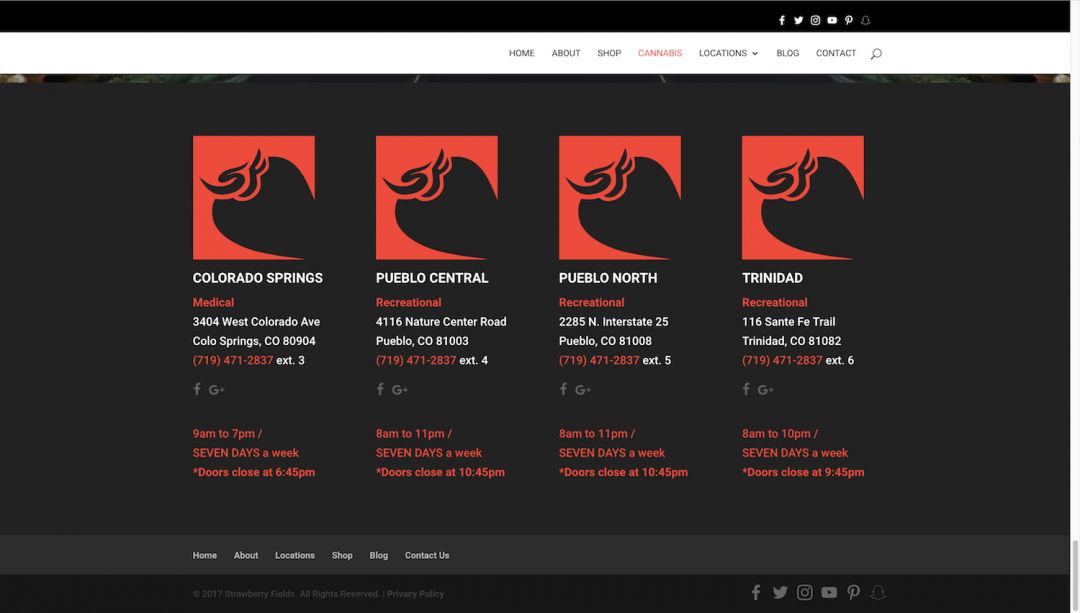Screen dimensions: 1080x613
Task: Click the Facebook icon in top black bar
Action: 782,20
